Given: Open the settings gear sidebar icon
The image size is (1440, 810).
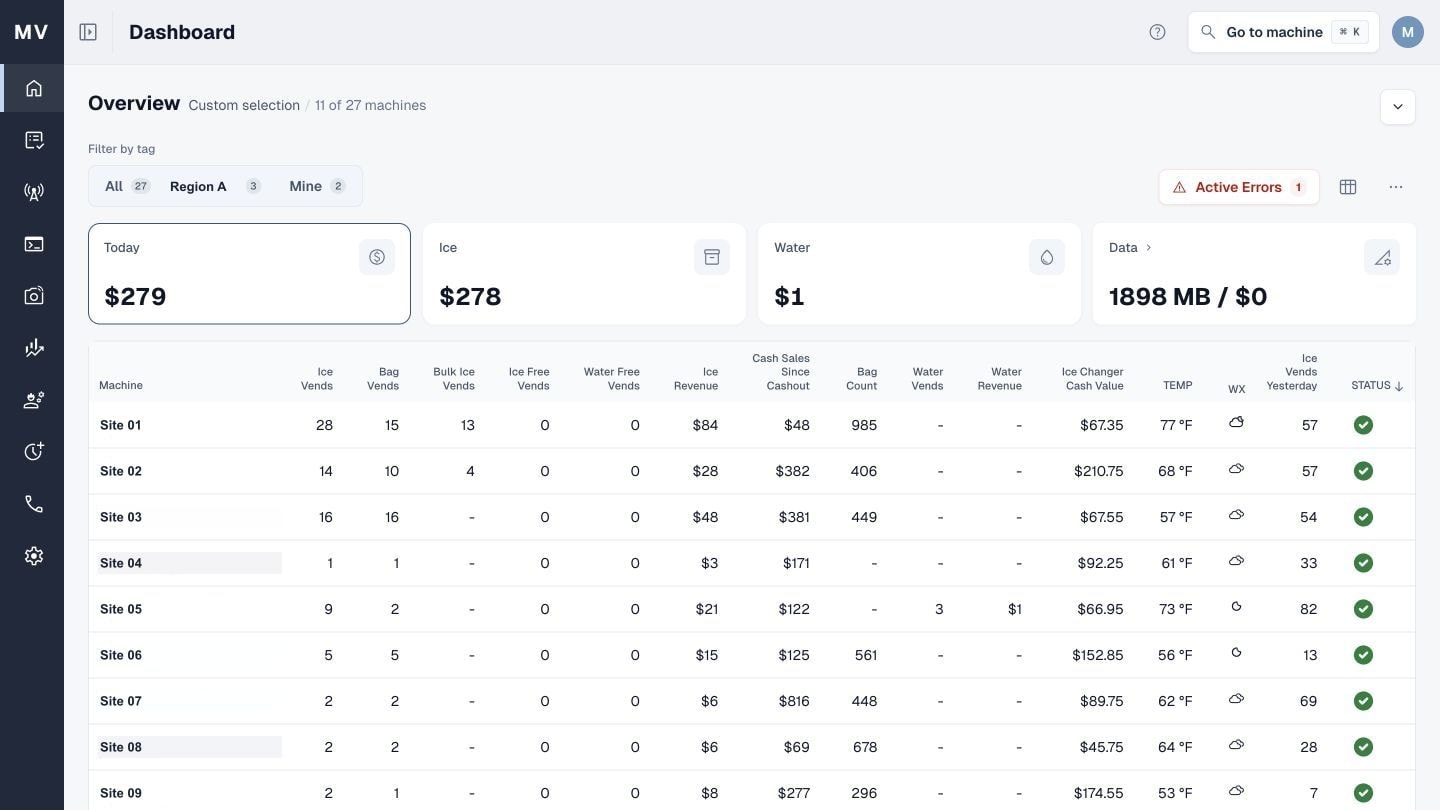Looking at the screenshot, I should 34,556.
